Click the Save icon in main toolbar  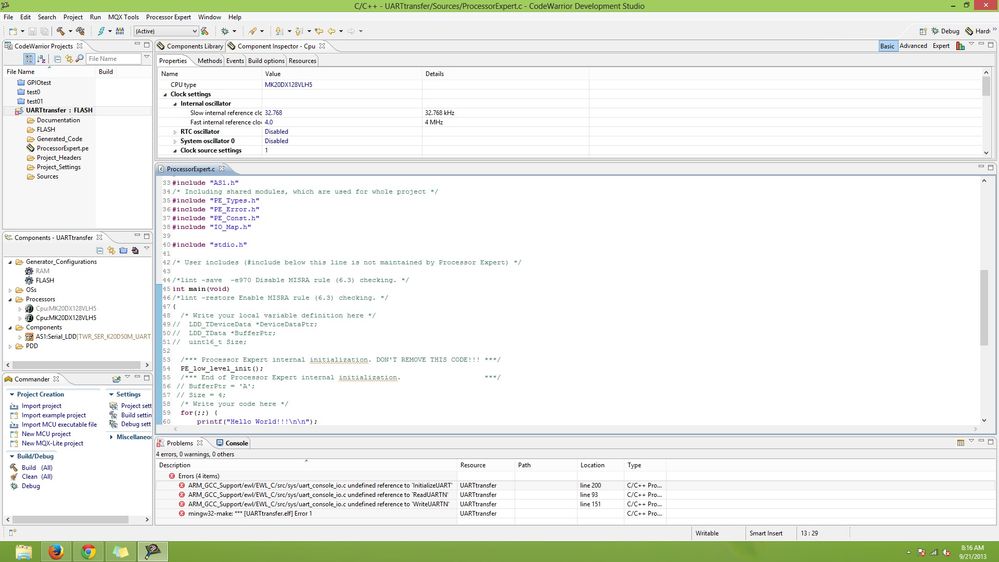pyautogui.click(x=32, y=31)
